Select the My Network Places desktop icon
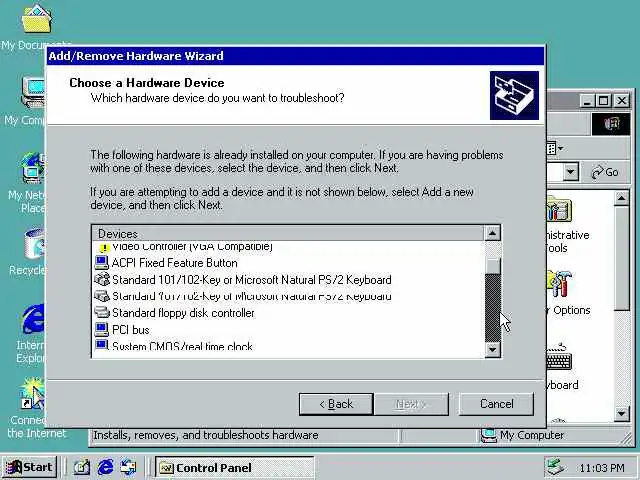 coord(33,168)
